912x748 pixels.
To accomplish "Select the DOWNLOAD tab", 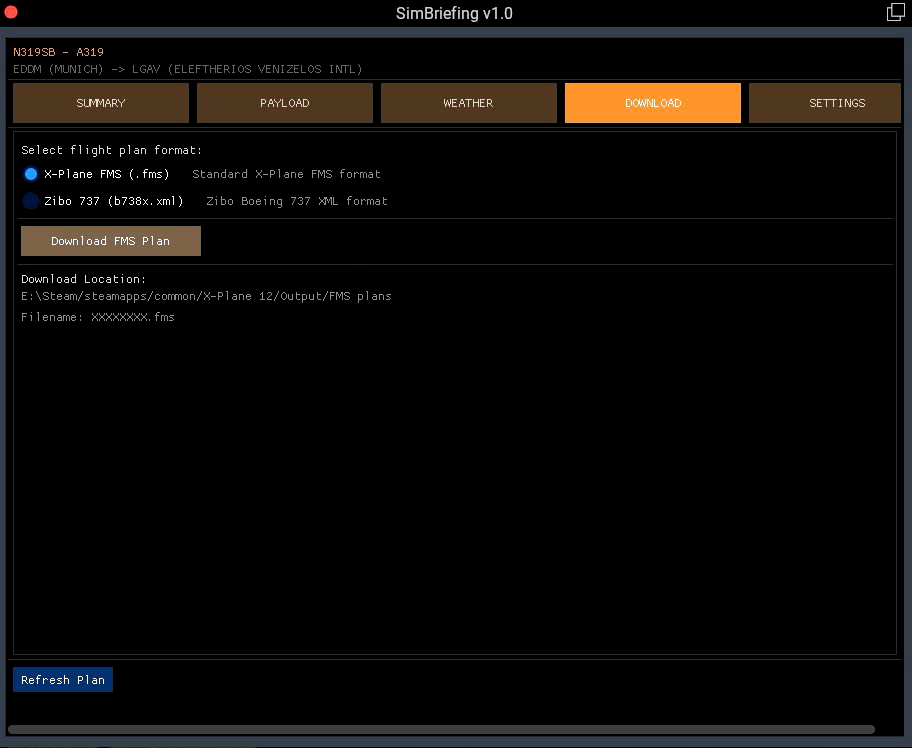I will point(652,103).
